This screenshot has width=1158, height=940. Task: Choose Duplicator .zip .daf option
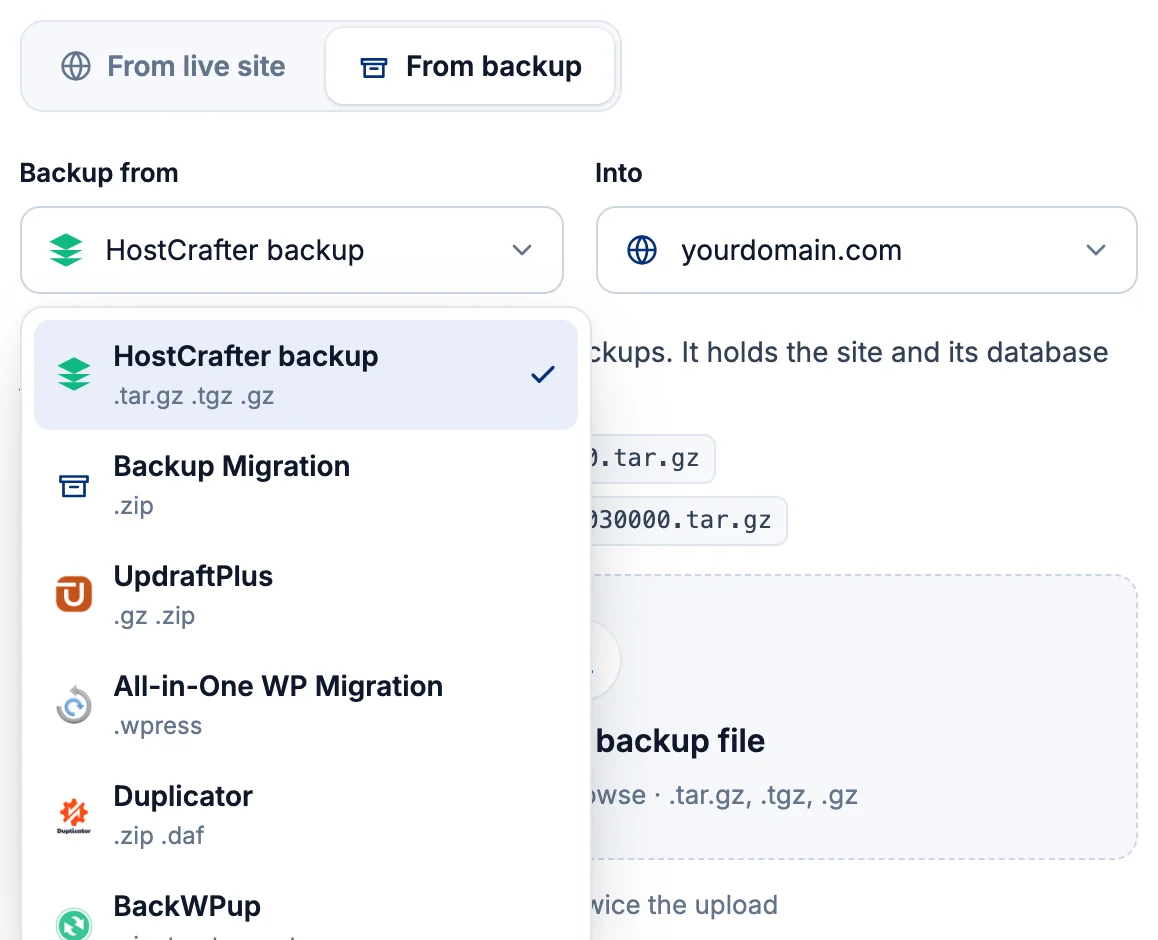point(306,815)
